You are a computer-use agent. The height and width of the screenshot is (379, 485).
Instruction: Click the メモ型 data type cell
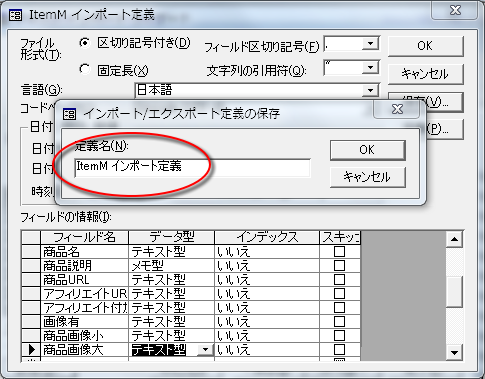pyautogui.click(x=171, y=266)
